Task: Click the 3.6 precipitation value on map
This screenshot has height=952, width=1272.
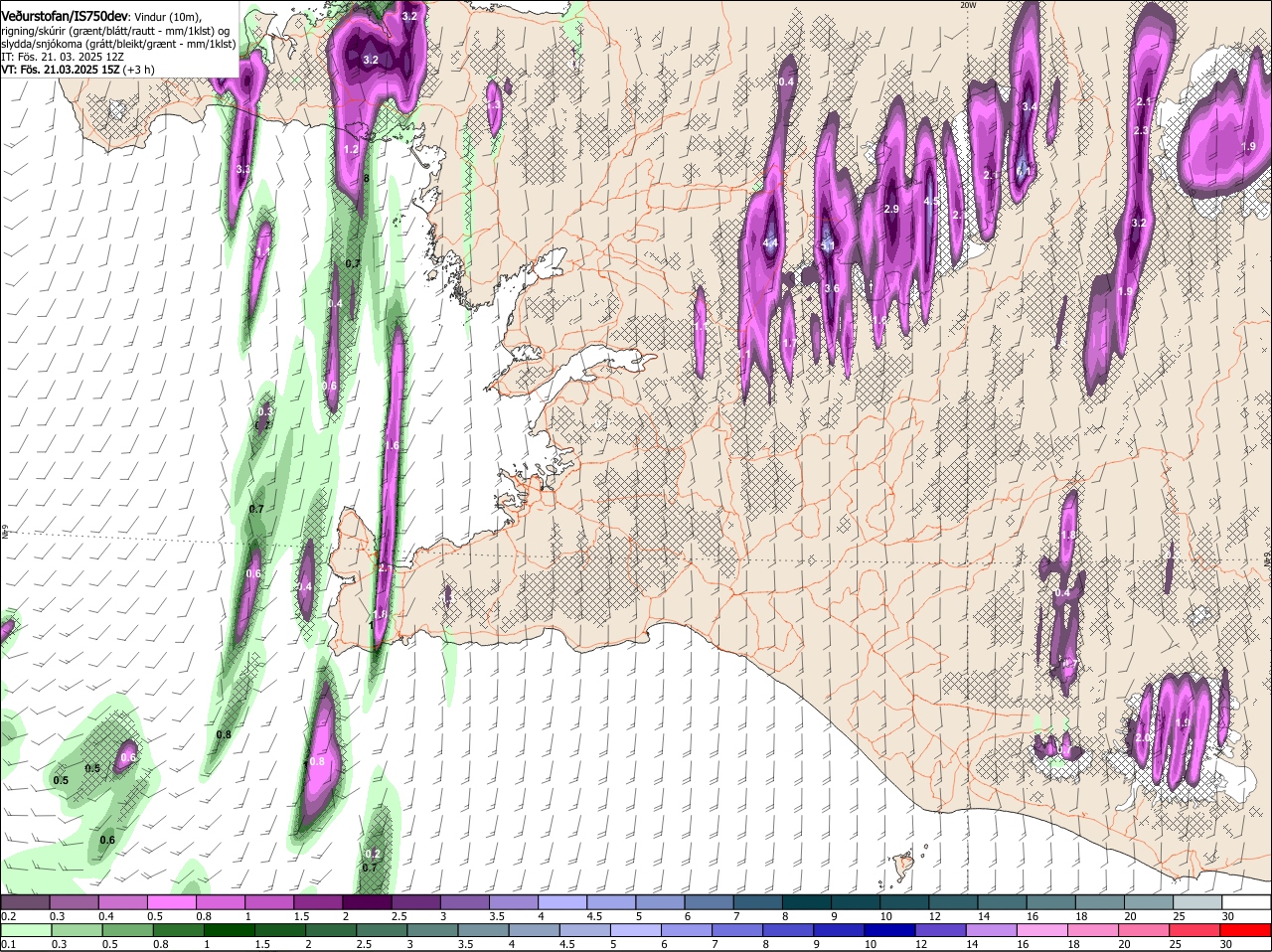Action: tap(832, 288)
